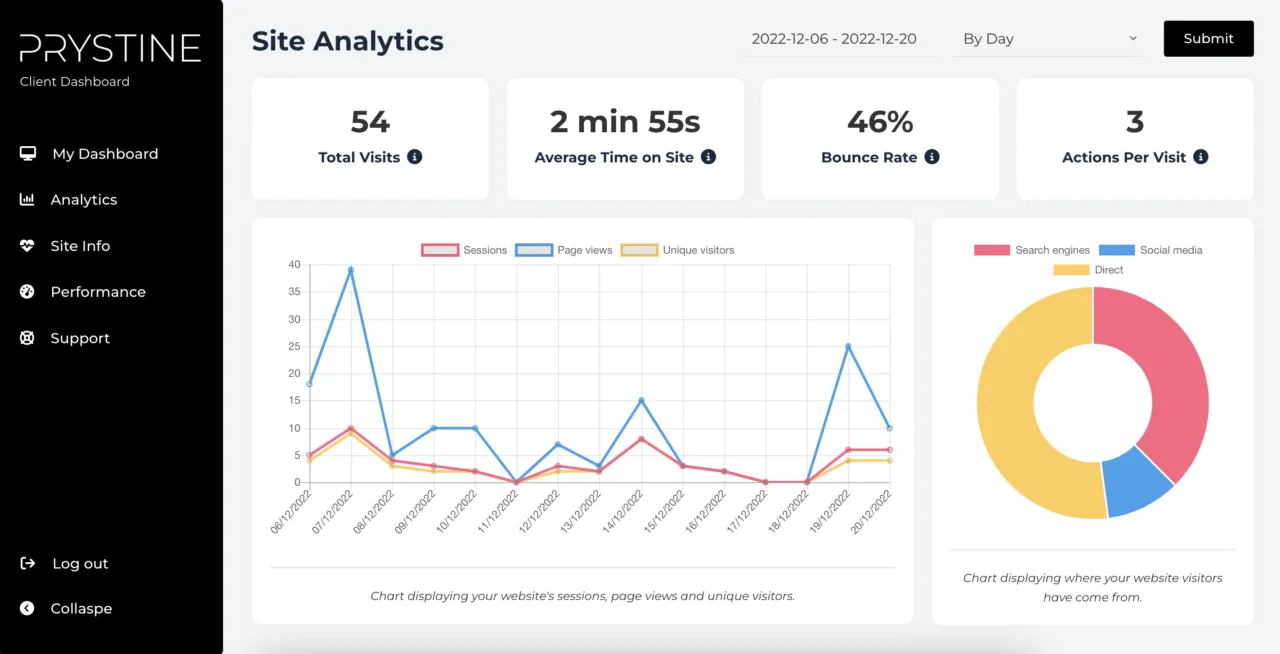1280x654 pixels.
Task: Open the By Day dropdown
Action: coord(1047,39)
